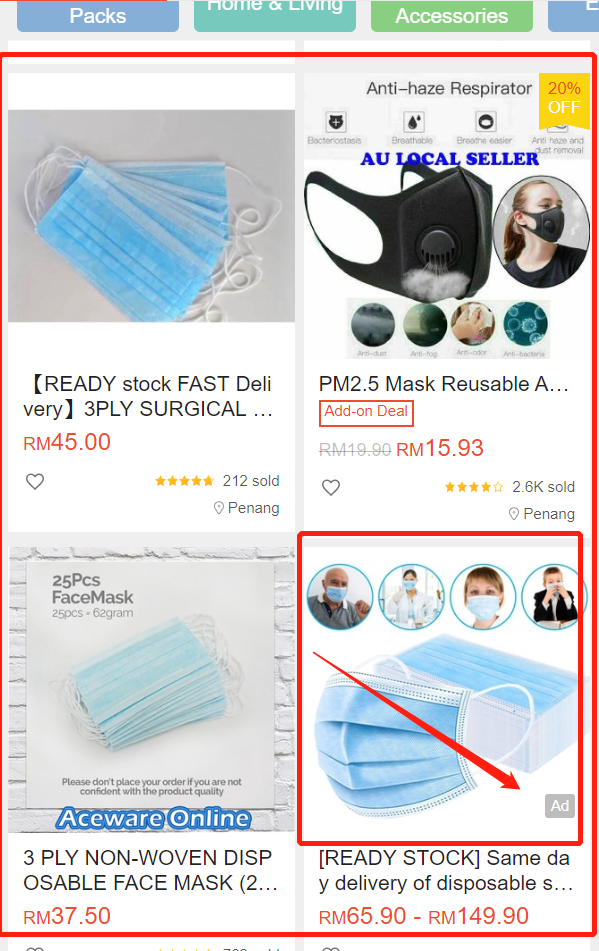Click the Add-on Deal tag
Image resolution: width=599 pixels, height=951 pixels.
tap(366, 413)
